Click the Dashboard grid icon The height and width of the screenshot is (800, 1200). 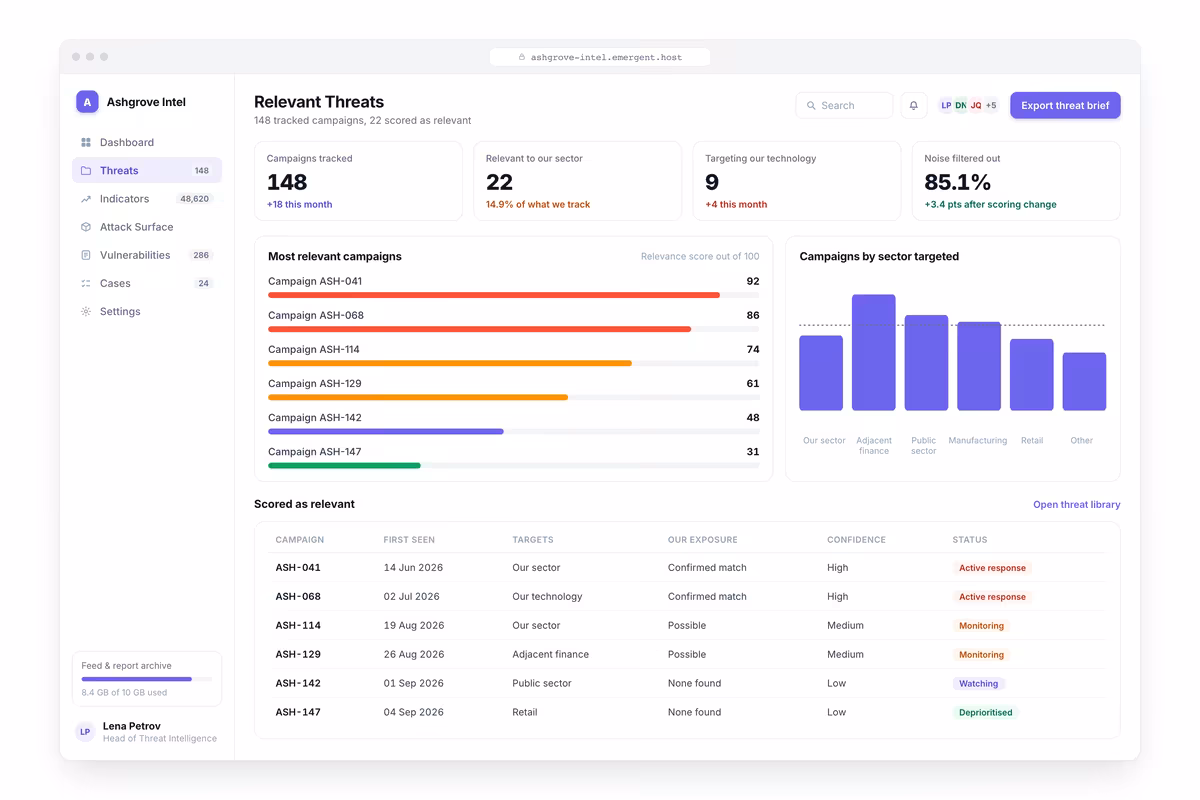pyautogui.click(x=86, y=142)
